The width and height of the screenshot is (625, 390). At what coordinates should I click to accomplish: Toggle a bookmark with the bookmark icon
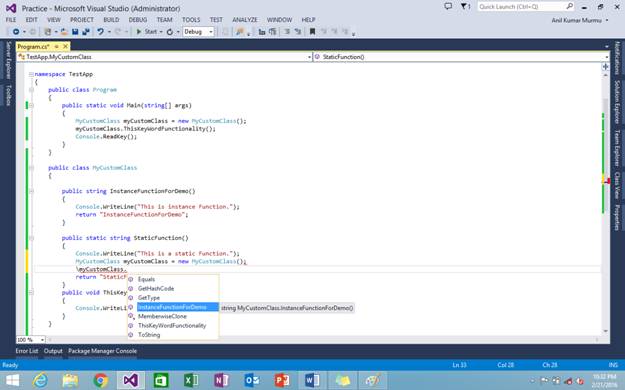pyautogui.click(x=312, y=32)
